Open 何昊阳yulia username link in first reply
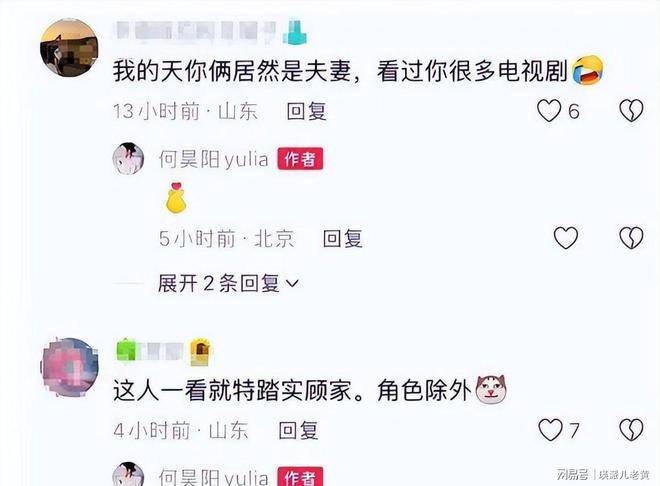 (213, 159)
